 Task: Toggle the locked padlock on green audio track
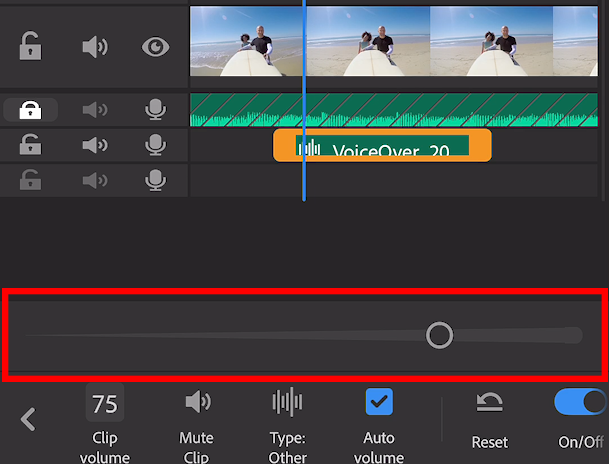pyautogui.click(x=30, y=110)
